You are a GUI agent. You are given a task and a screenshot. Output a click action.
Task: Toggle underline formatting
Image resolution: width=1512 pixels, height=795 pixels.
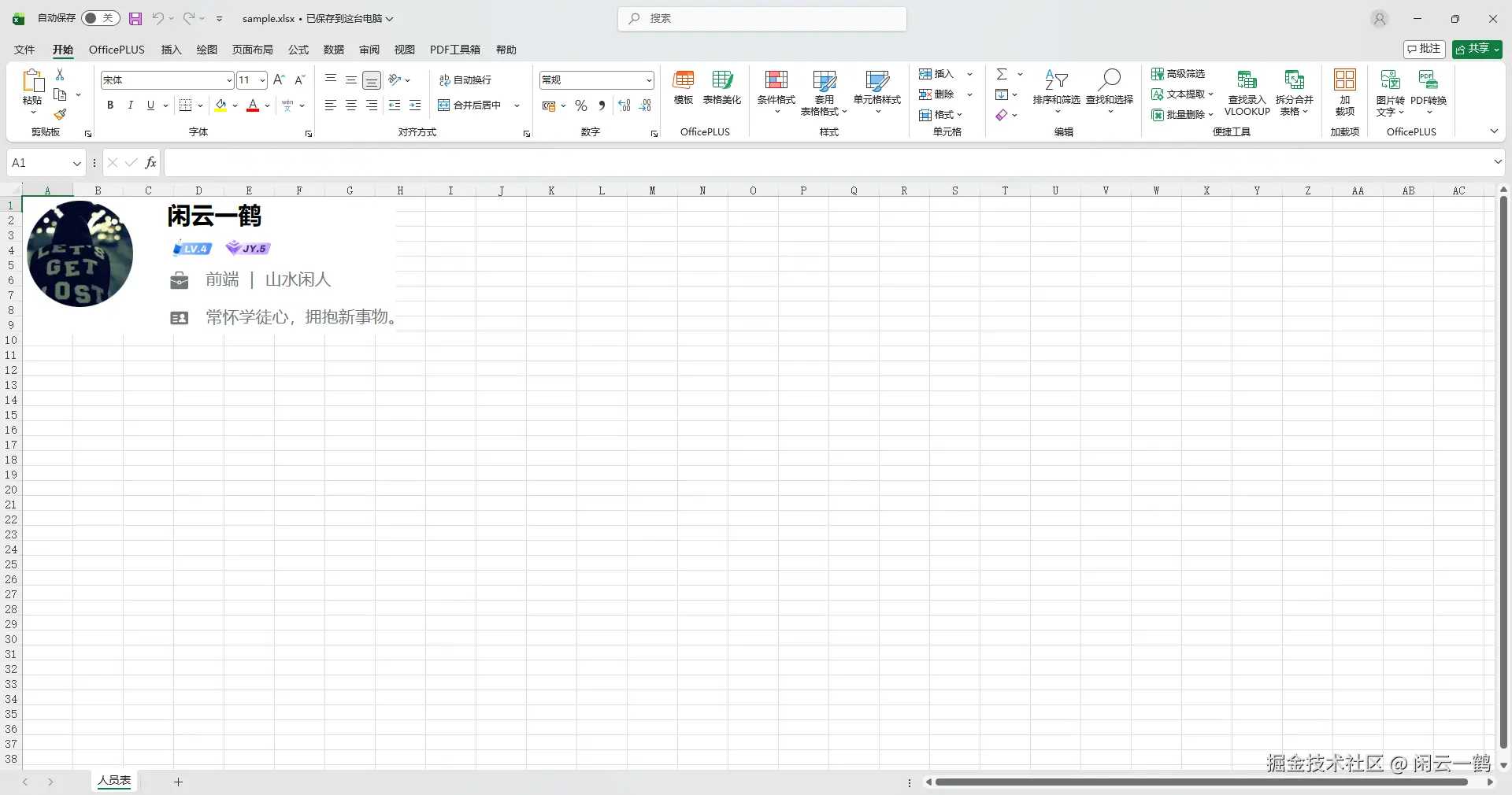coord(150,105)
